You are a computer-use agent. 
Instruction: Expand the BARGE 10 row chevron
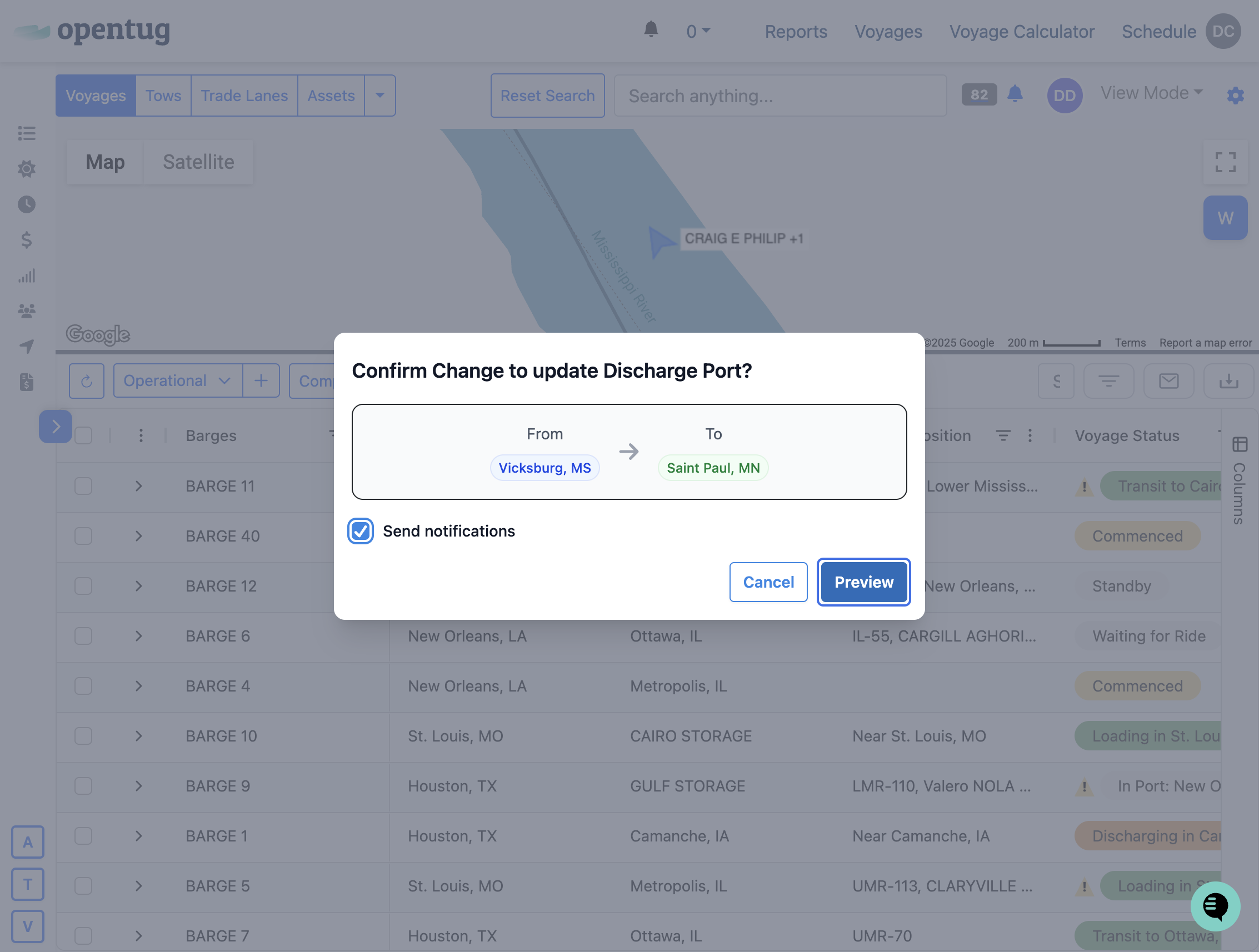pos(139,736)
